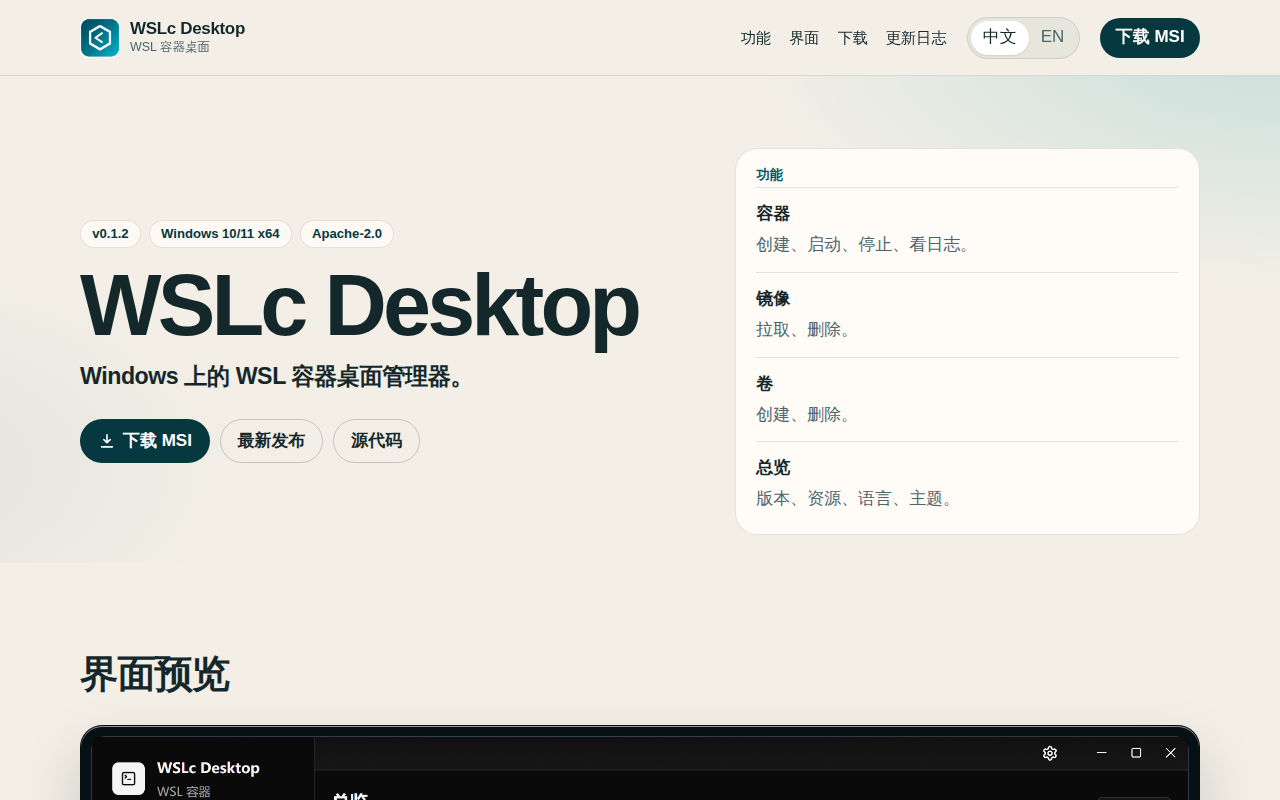Click the text 版本、资源、语言、主题。
The image size is (1280, 800).
tap(857, 499)
